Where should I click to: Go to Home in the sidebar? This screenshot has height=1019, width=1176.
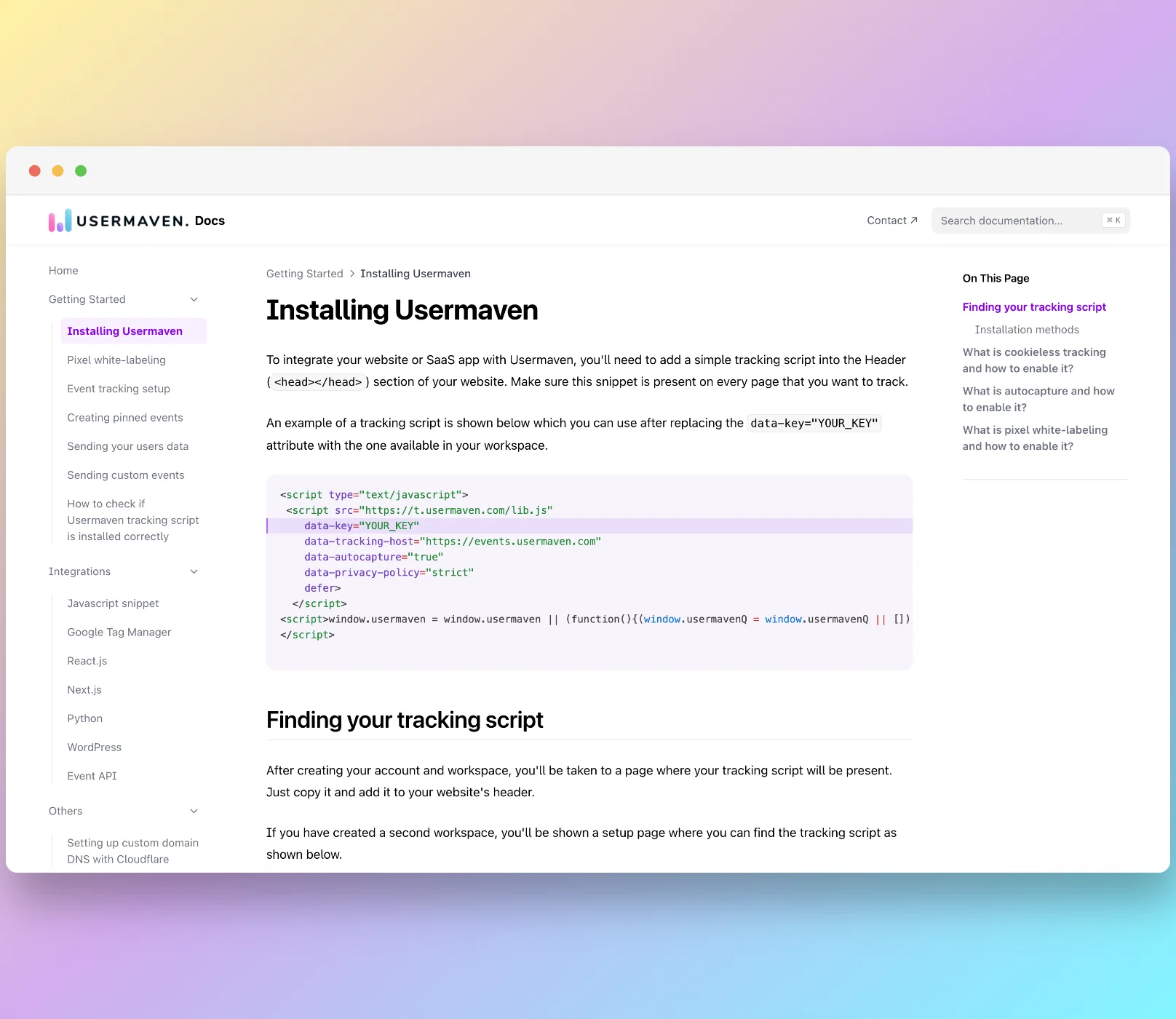(63, 271)
